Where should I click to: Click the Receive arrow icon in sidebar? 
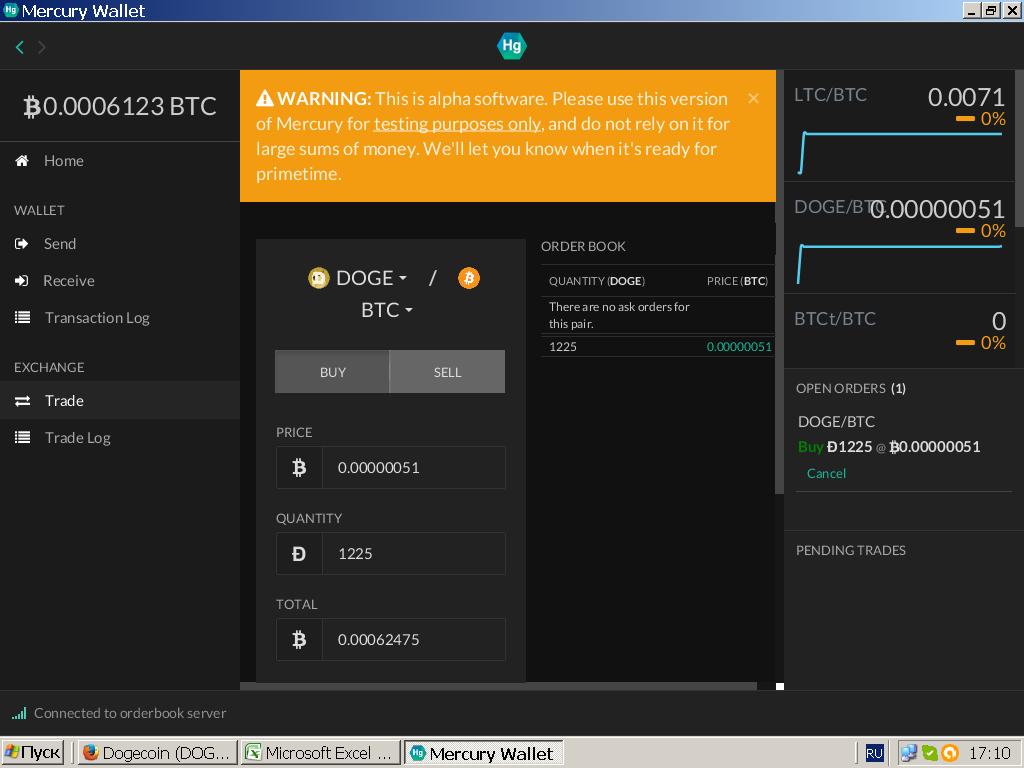[22, 281]
